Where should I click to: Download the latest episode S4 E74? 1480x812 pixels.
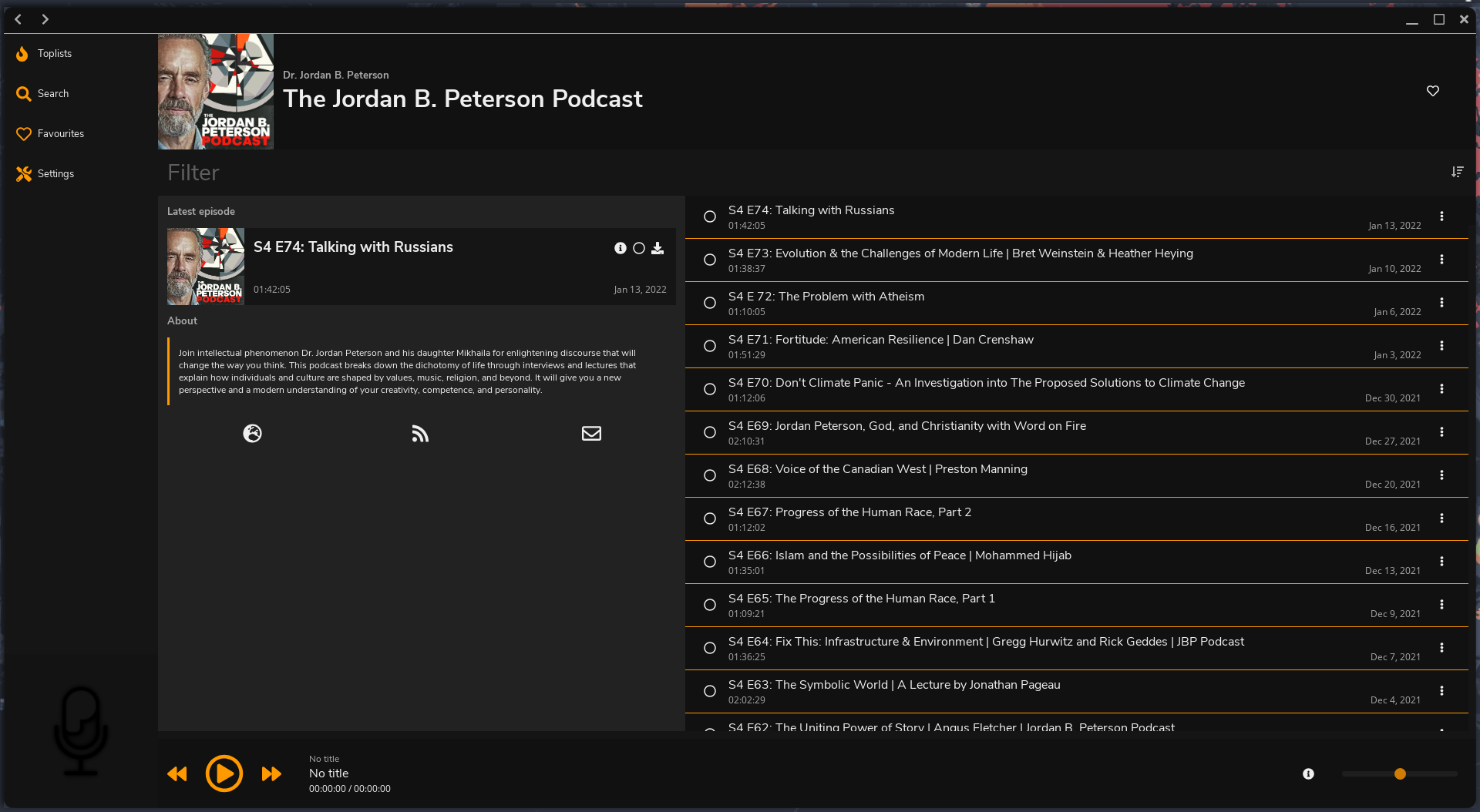coord(658,248)
